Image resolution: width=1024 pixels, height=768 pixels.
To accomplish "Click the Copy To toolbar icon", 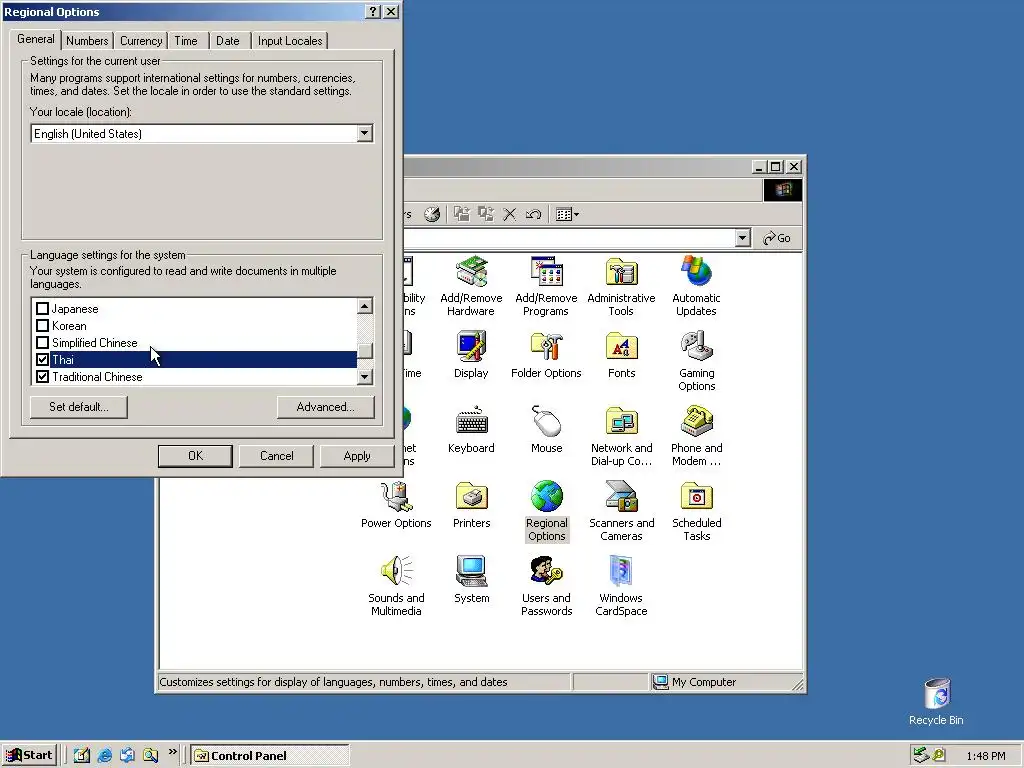I will pyautogui.click(x=485, y=214).
